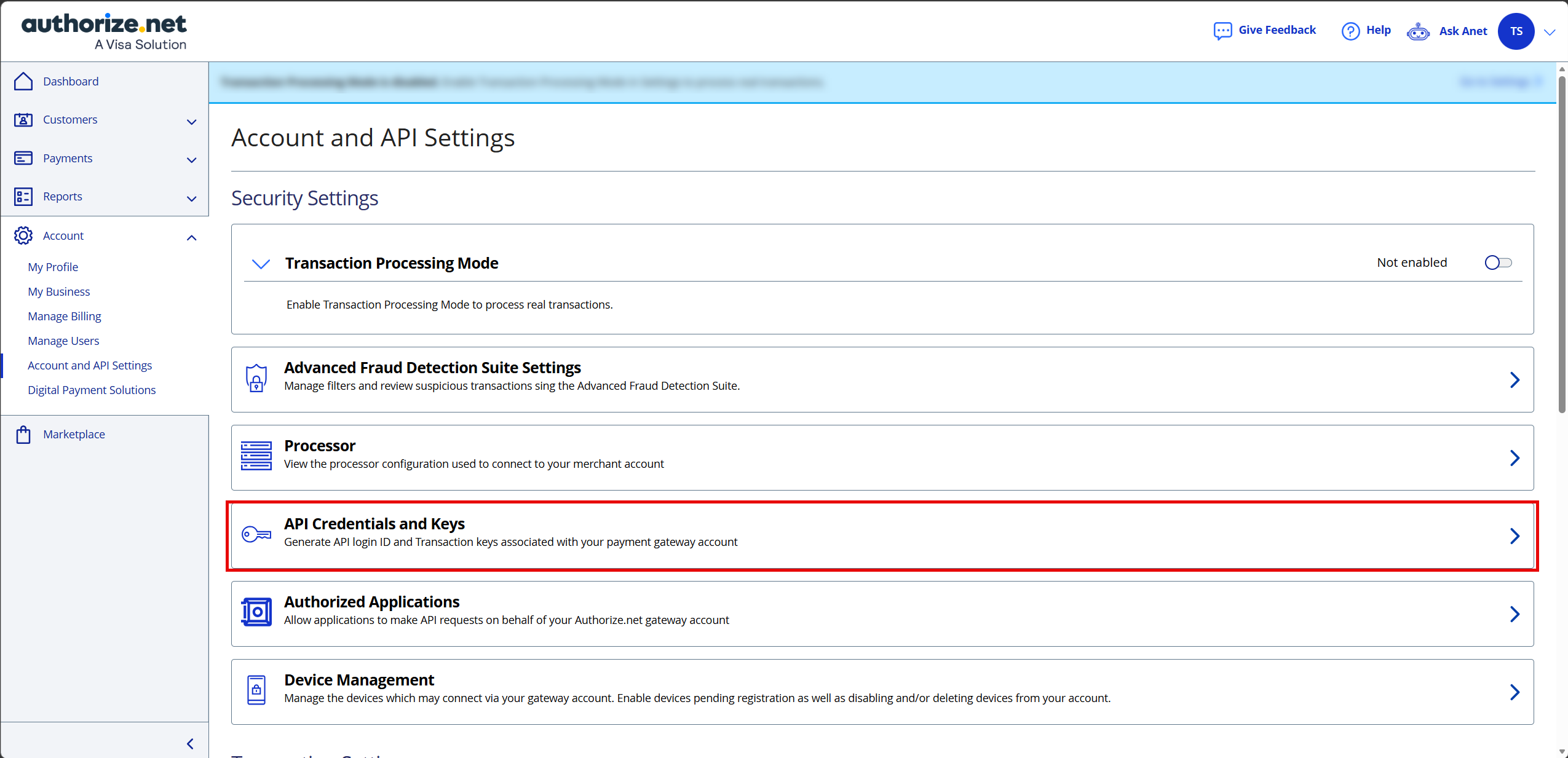
Task: Go to Dashboard in the sidebar
Action: click(x=71, y=81)
